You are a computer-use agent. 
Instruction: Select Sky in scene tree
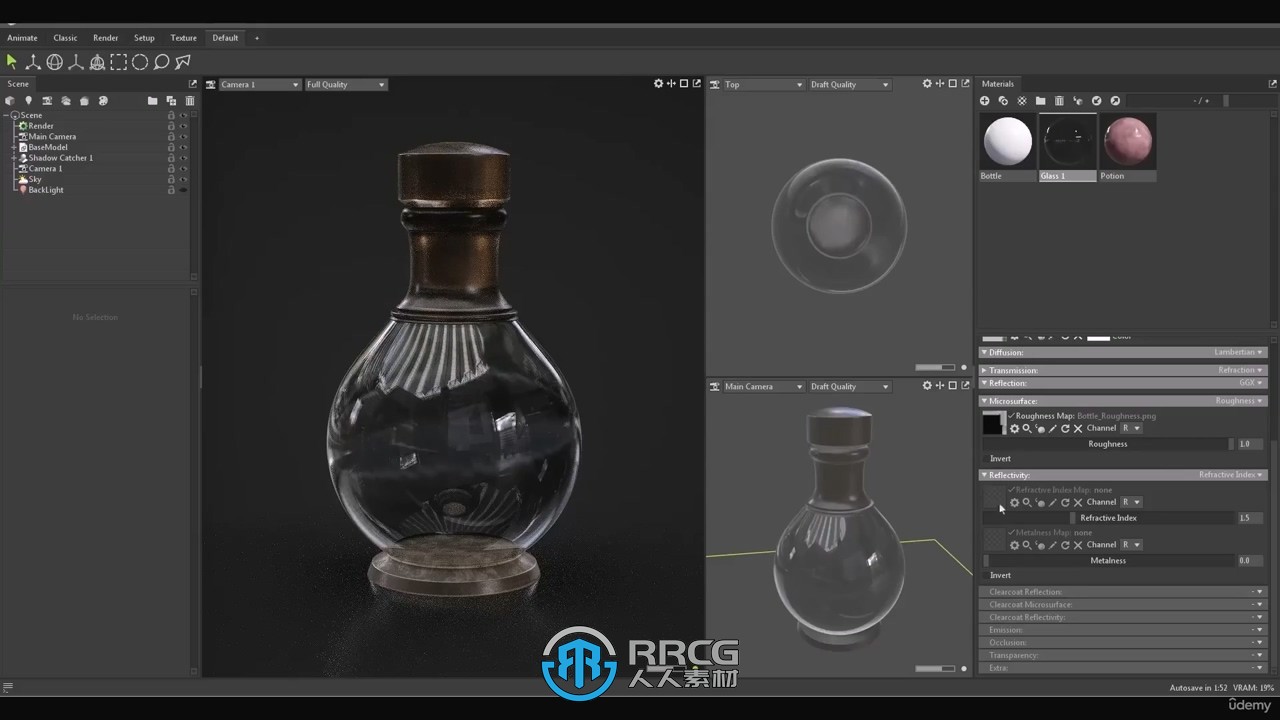pyautogui.click(x=35, y=179)
